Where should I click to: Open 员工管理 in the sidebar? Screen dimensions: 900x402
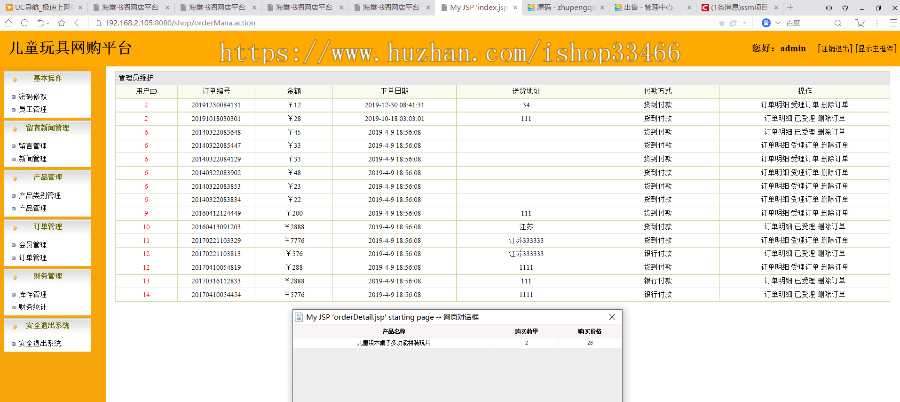pyautogui.click(x=33, y=109)
